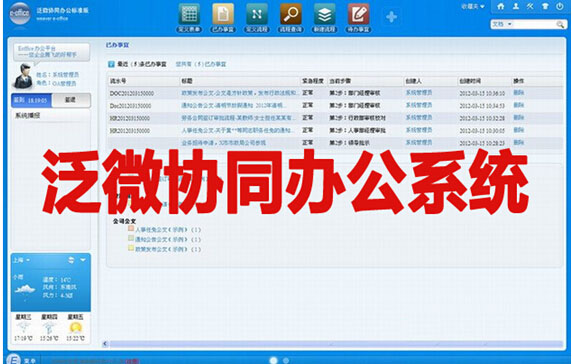Open the 待办事宜 pencil icon
This screenshot has width=572, height=364.
pyautogui.click(x=359, y=15)
